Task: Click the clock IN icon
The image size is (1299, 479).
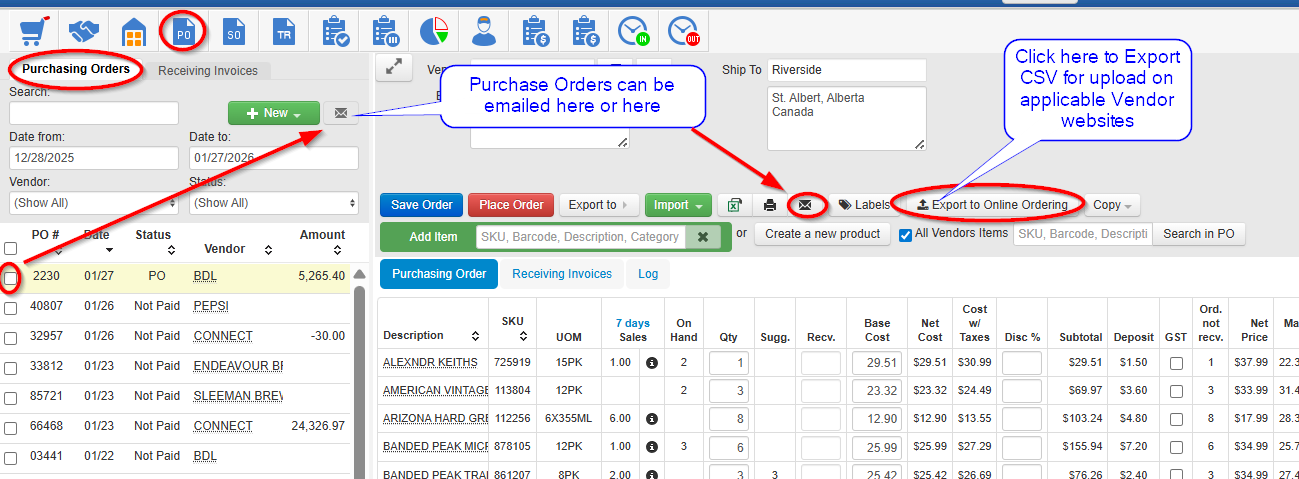Action: [x=634, y=31]
